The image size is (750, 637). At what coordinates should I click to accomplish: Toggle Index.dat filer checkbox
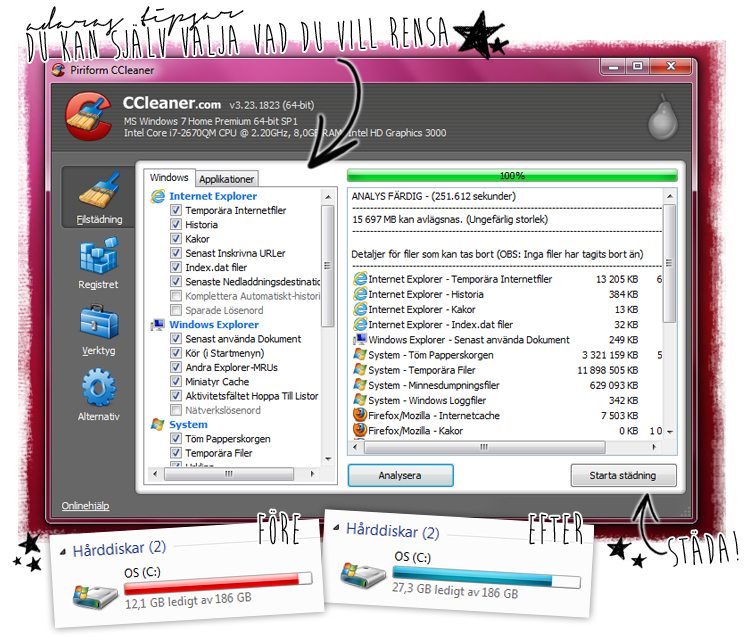[x=176, y=267]
